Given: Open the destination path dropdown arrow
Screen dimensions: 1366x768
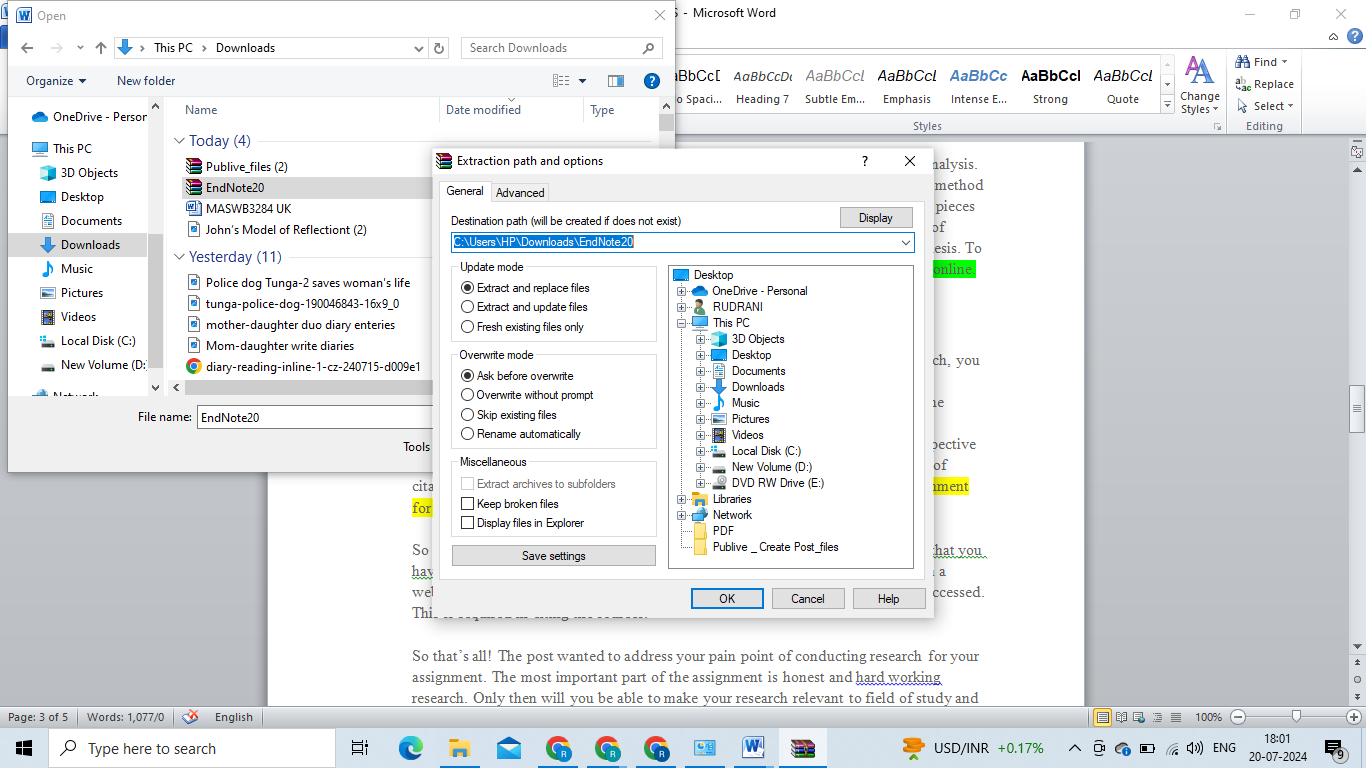Looking at the screenshot, I should (906, 242).
